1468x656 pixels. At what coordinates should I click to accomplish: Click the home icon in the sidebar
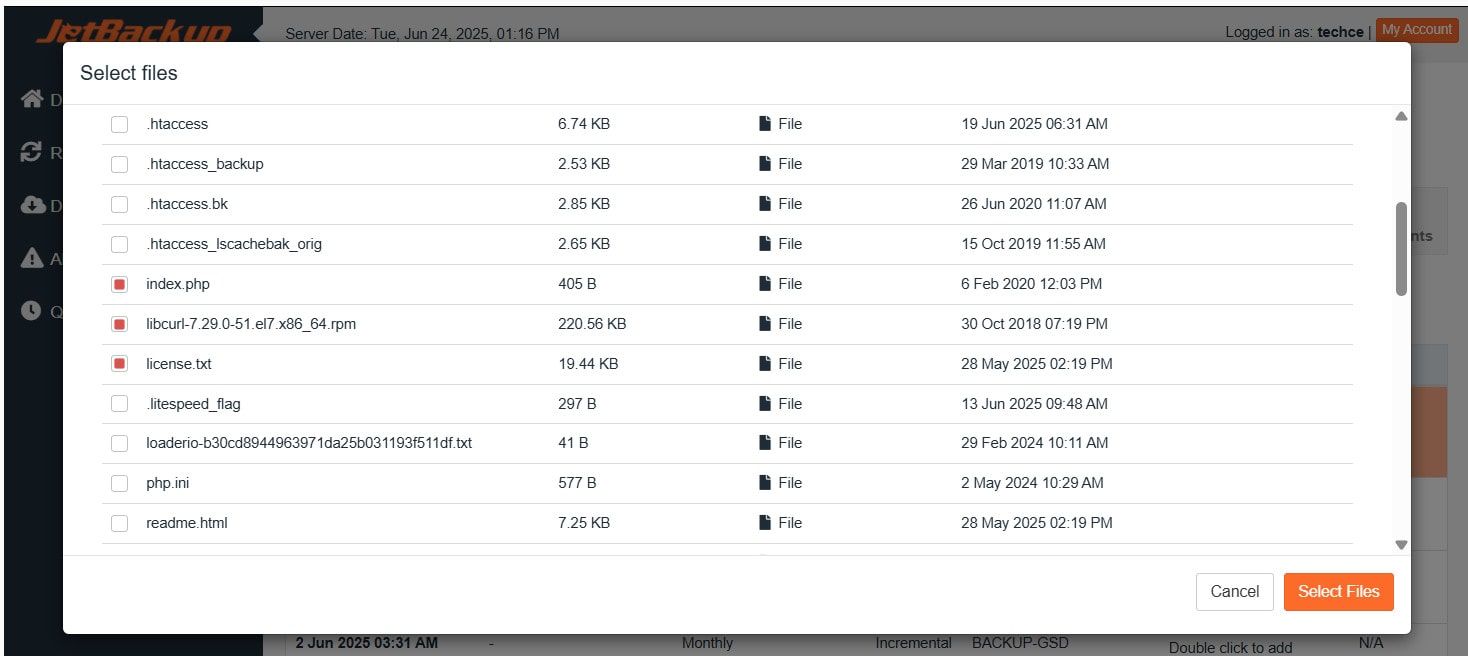pyautogui.click(x=32, y=98)
